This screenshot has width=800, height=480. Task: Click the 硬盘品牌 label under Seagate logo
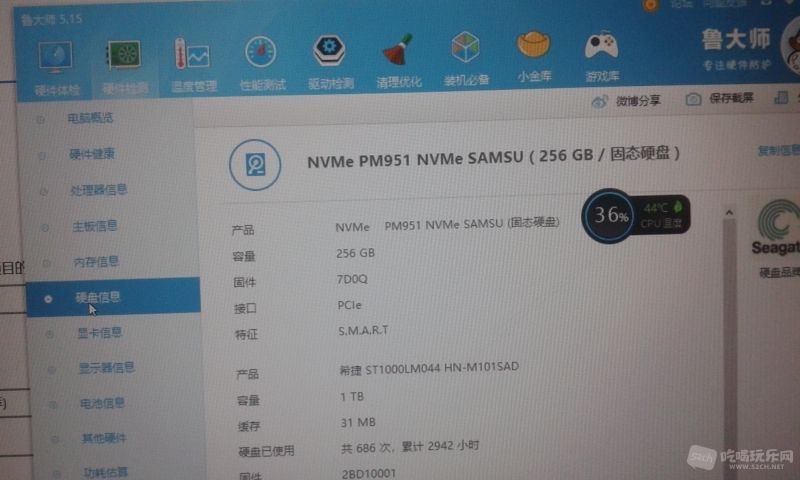coord(780,272)
